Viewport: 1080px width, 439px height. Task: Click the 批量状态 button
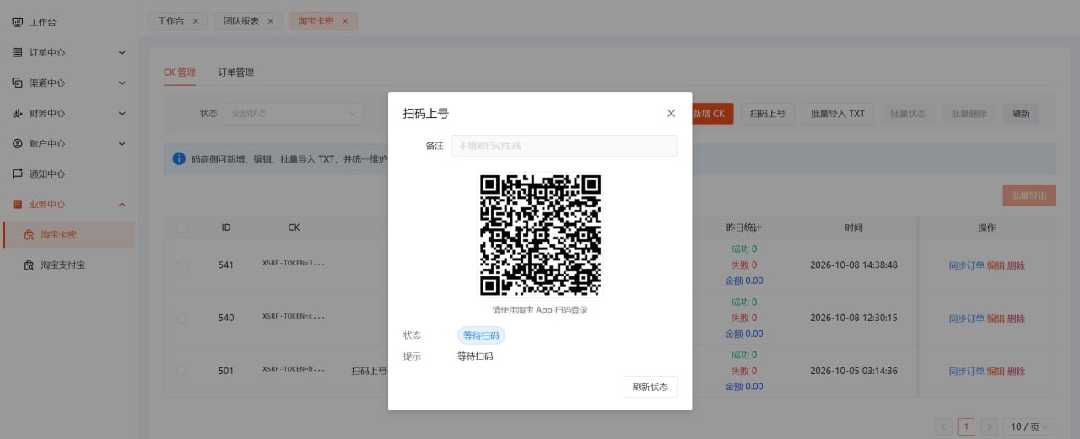908,113
